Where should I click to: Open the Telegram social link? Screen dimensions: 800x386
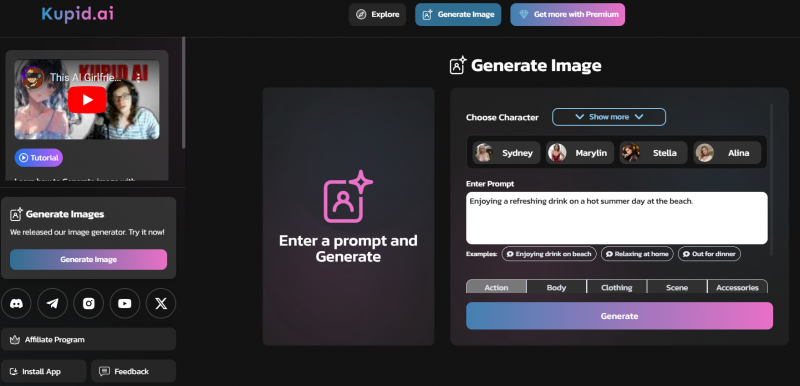pos(52,303)
